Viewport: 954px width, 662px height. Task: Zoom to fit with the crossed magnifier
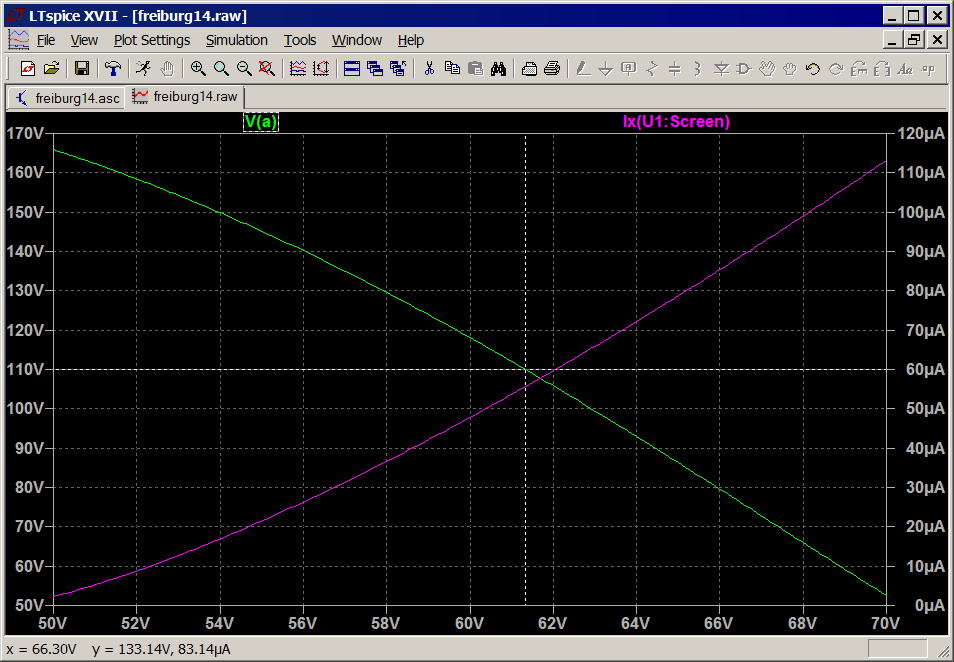(266, 69)
